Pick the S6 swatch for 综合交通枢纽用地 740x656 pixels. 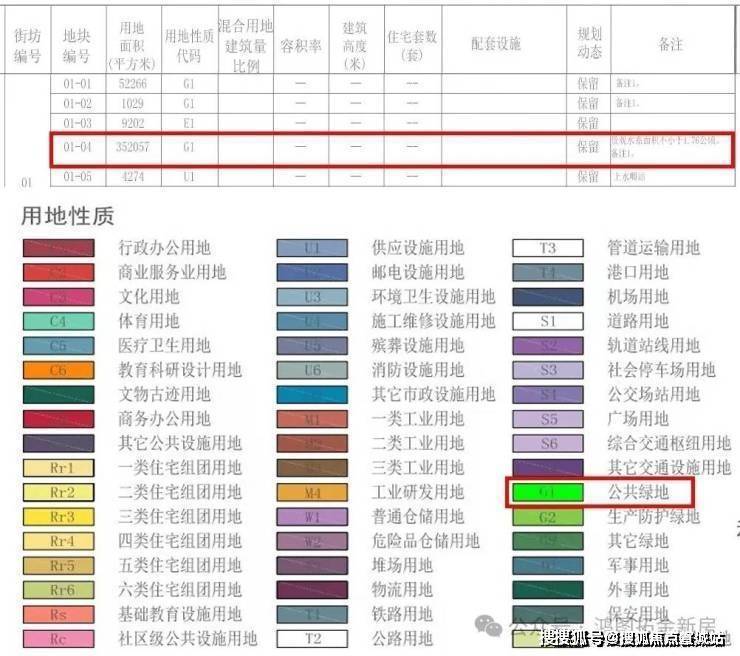tap(548, 444)
